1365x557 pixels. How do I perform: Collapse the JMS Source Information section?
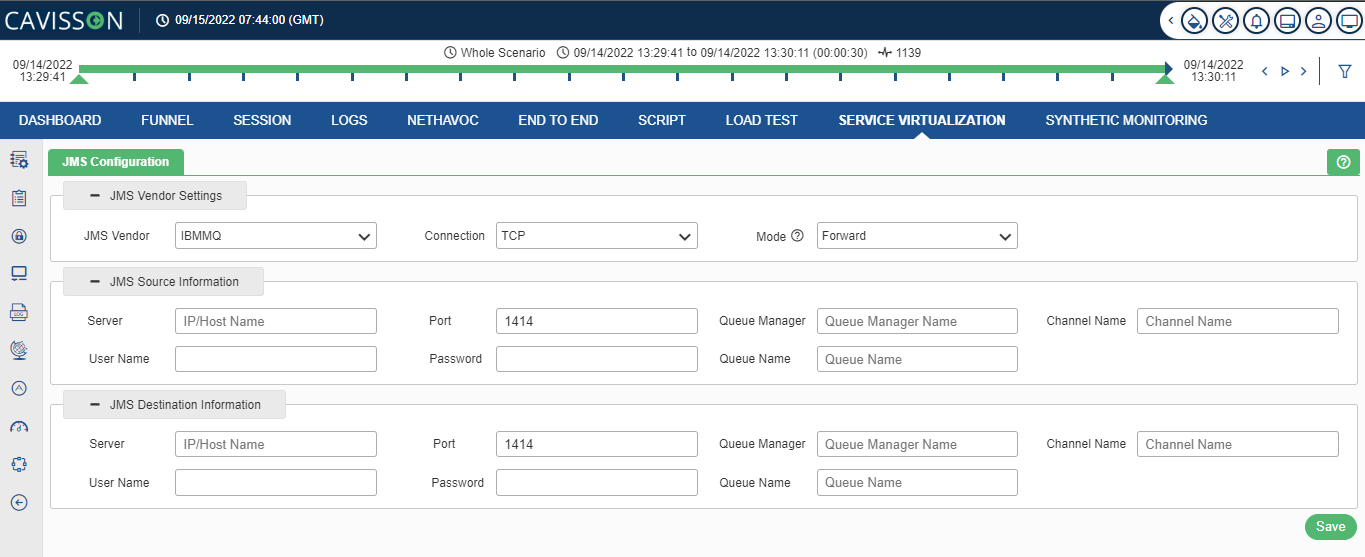tap(95, 282)
